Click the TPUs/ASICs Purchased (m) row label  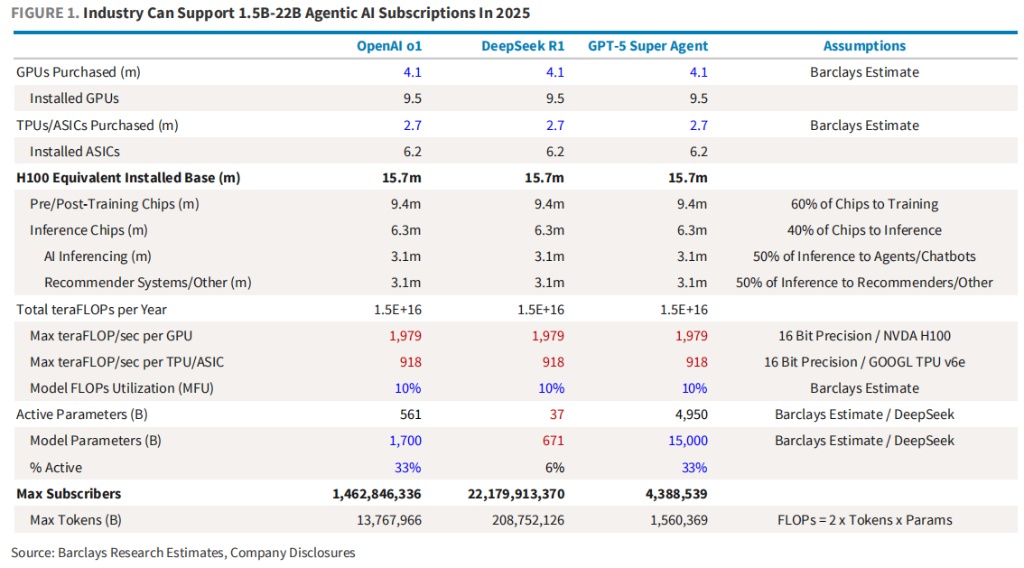97,125
